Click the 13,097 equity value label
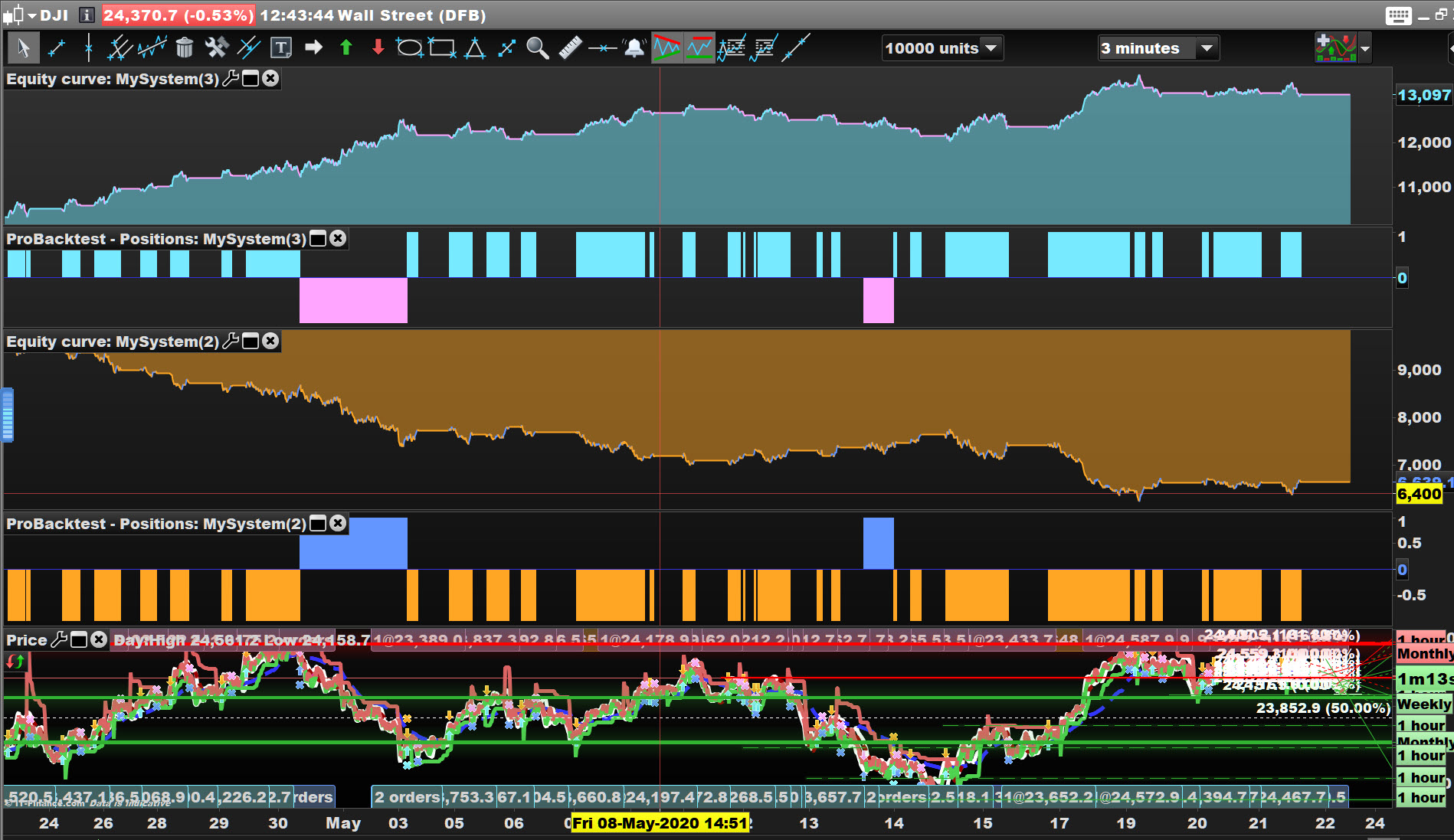Screen dimensions: 1454x840 [1424, 95]
